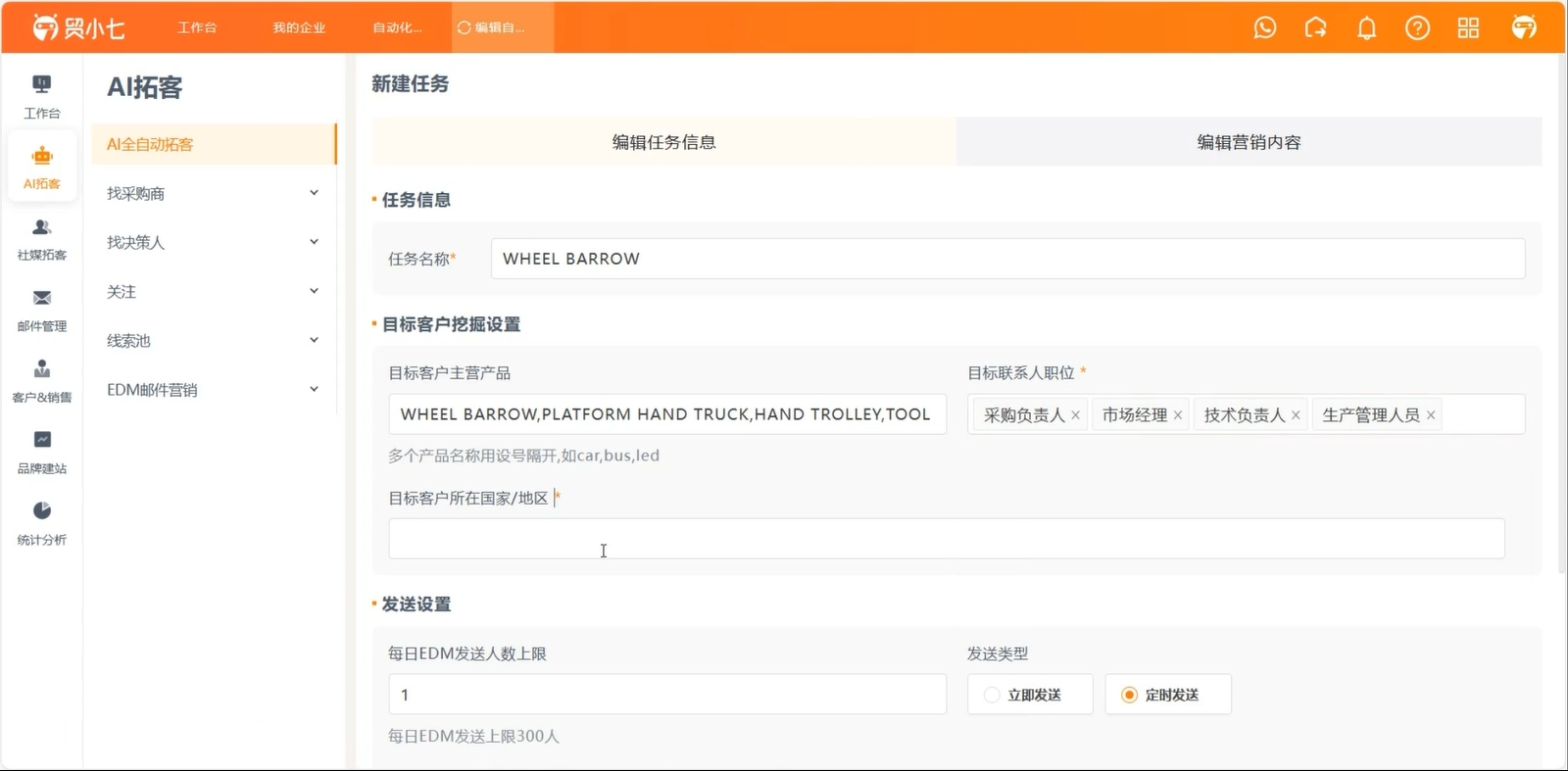
Task: Click the 每日EDM发送人数上限 field
Action: coord(667,695)
